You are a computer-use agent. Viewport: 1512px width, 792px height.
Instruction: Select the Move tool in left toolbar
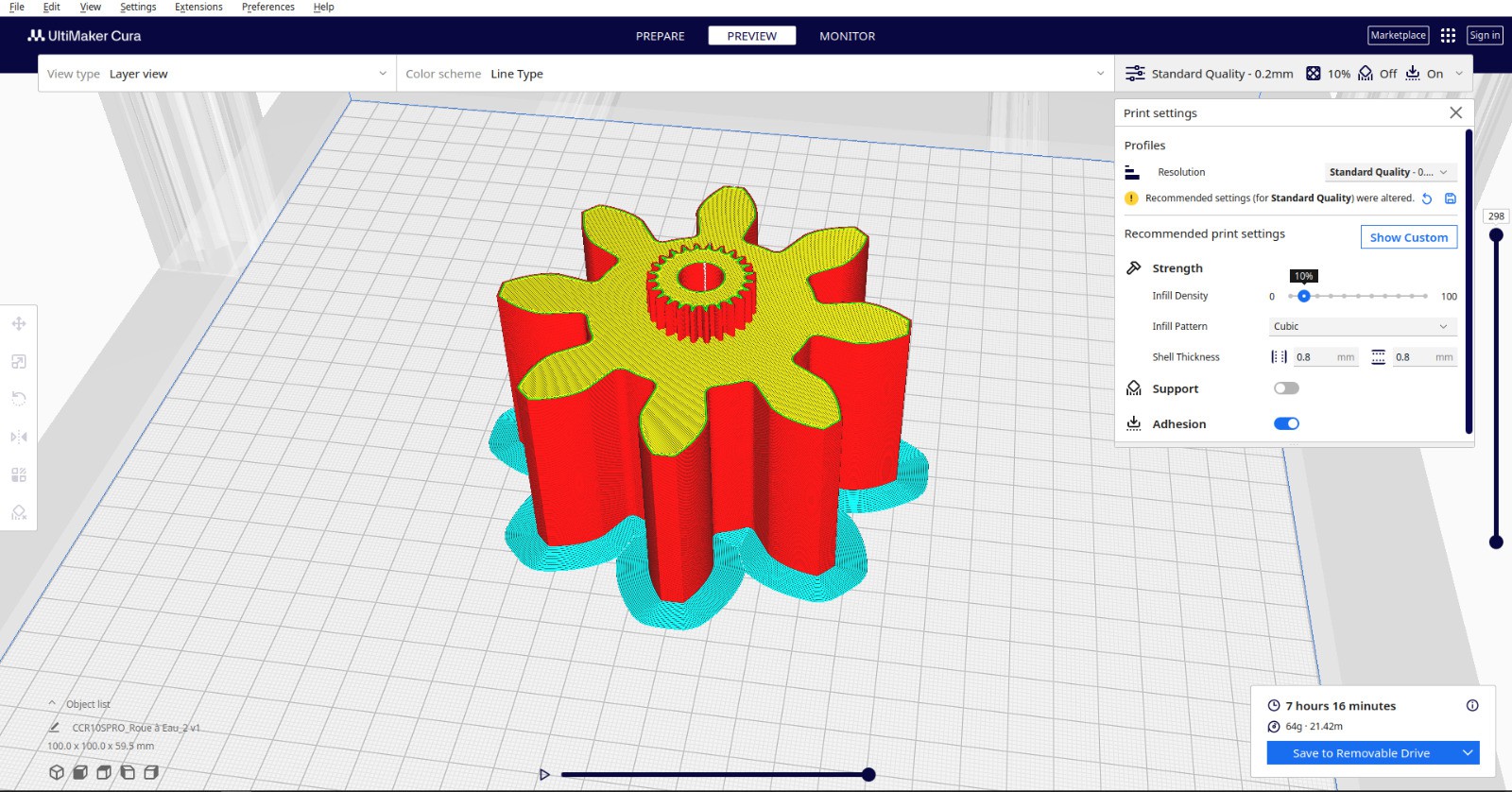[x=18, y=324]
